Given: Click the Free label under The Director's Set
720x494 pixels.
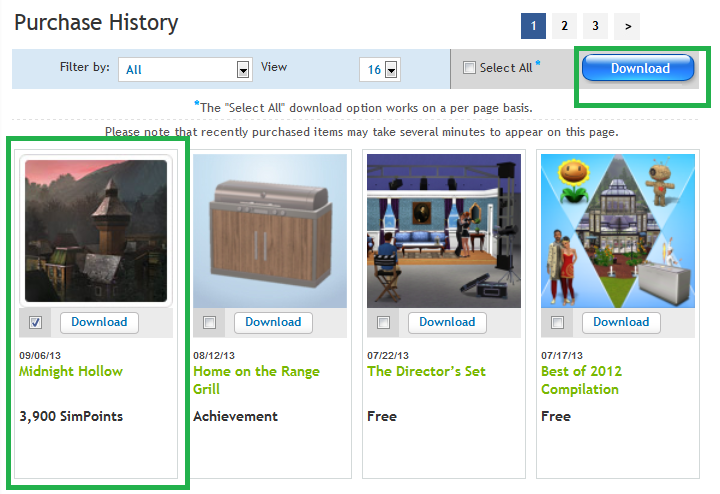Looking at the screenshot, I should (382, 416).
